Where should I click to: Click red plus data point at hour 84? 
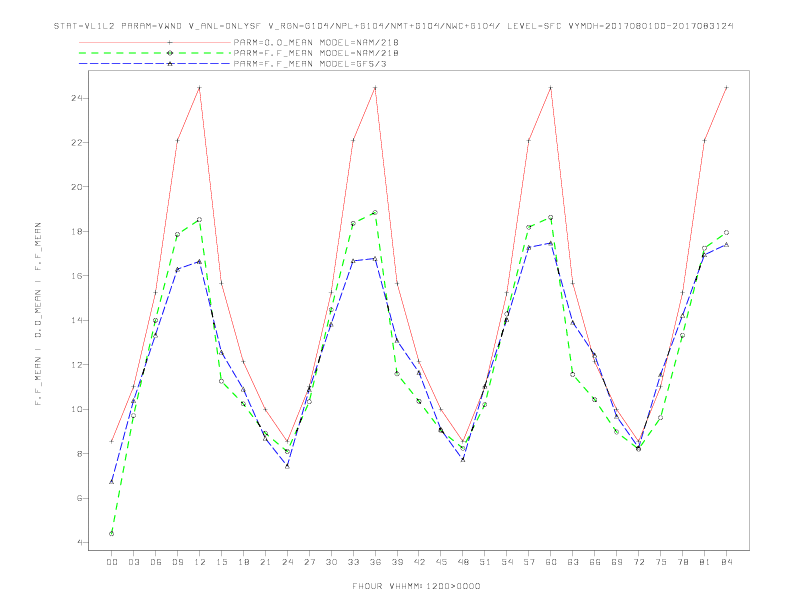pos(727,88)
